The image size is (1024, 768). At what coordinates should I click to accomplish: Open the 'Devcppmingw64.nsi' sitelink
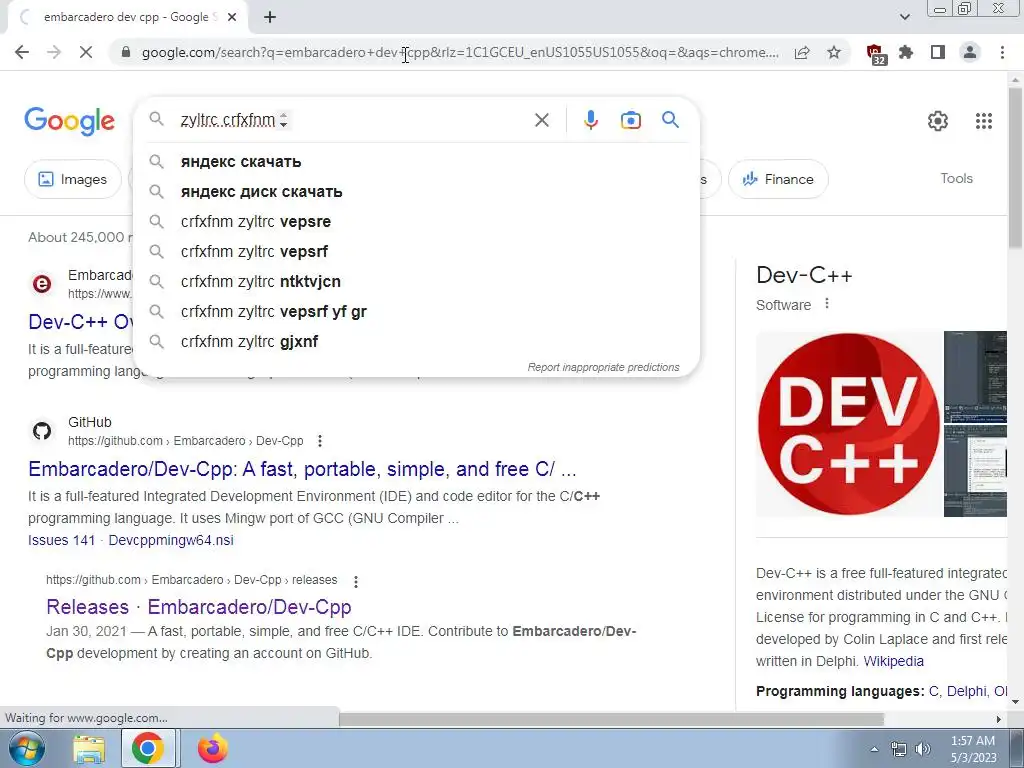(171, 540)
